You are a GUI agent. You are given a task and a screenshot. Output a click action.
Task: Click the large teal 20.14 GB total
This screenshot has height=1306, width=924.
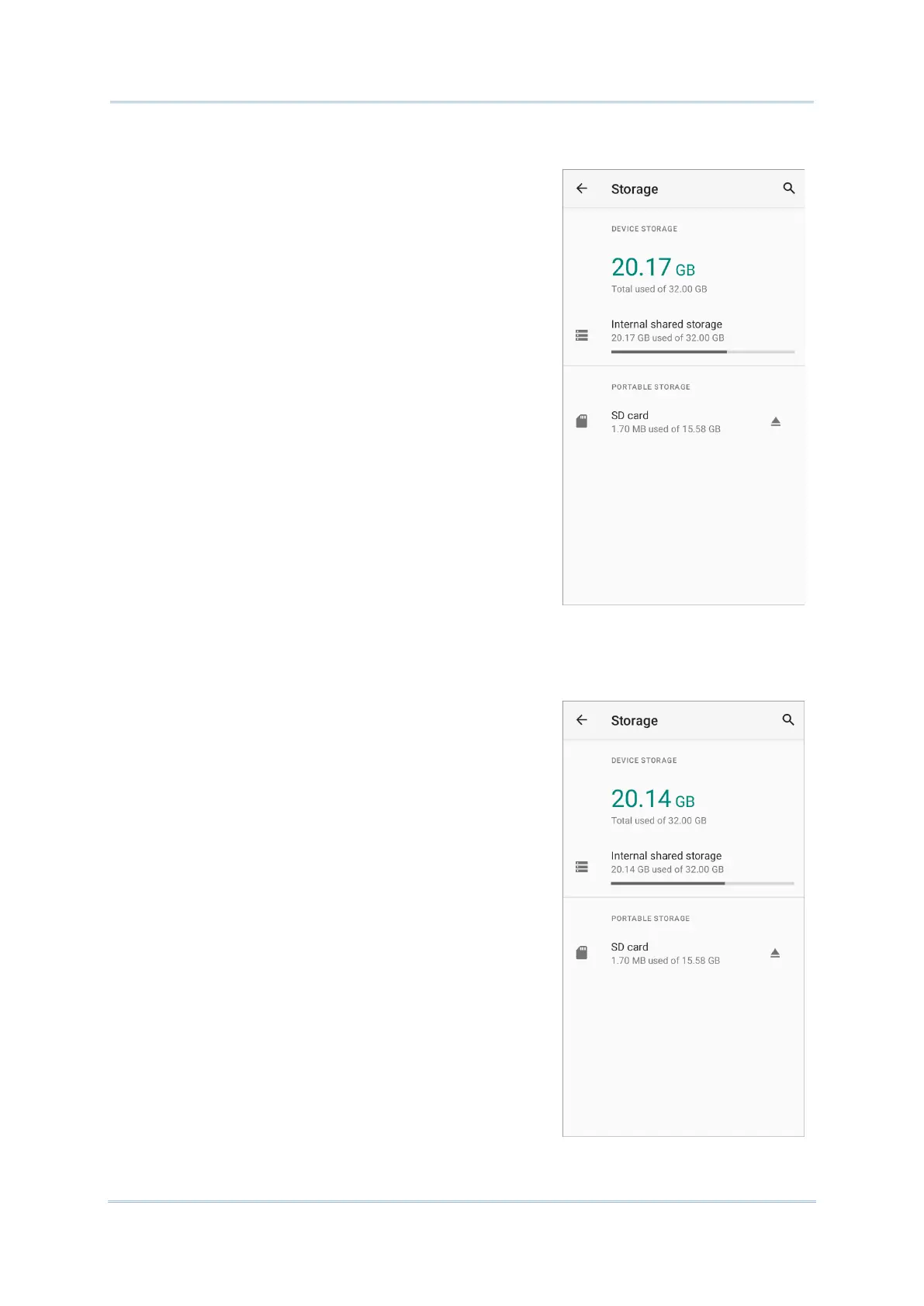(x=653, y=799)
